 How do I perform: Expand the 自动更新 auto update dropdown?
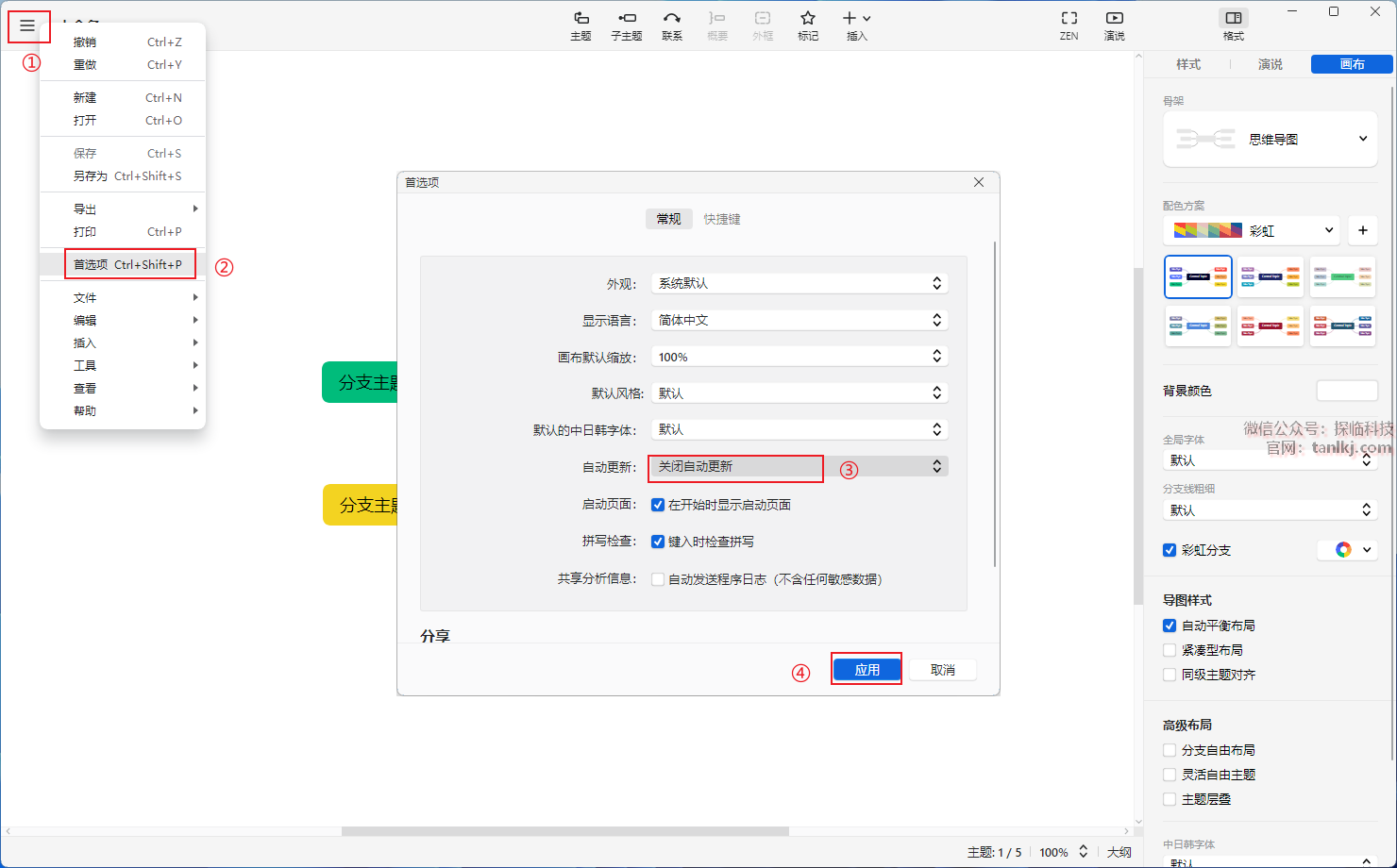point(799,467)
